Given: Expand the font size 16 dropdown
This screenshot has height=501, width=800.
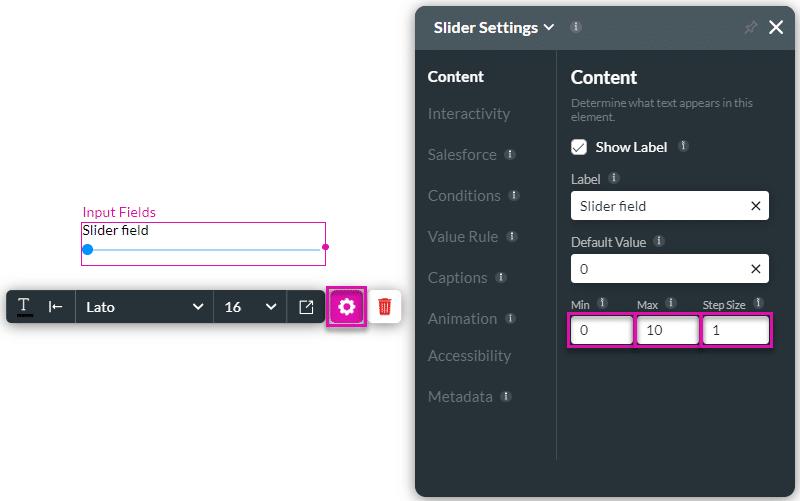Looking at the screenshot, I should tap(250, 307).
